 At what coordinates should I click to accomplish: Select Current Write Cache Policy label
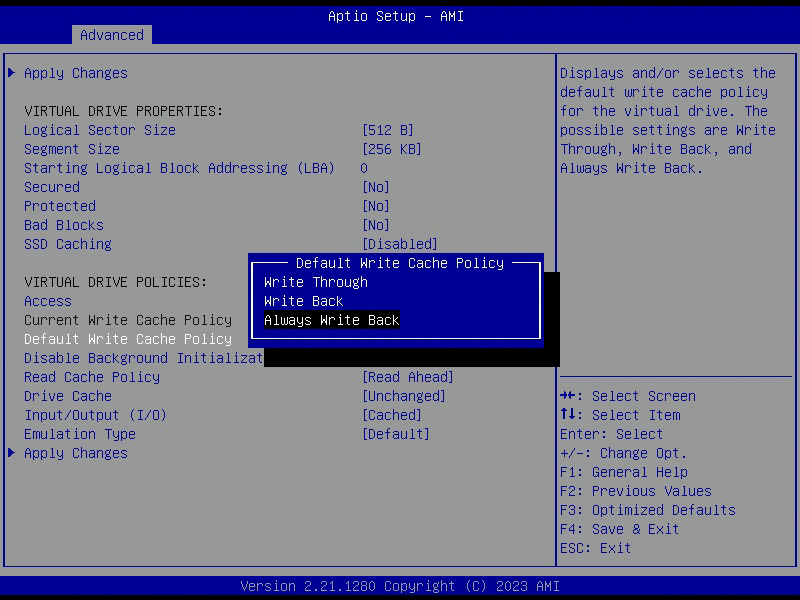(128, 320)
